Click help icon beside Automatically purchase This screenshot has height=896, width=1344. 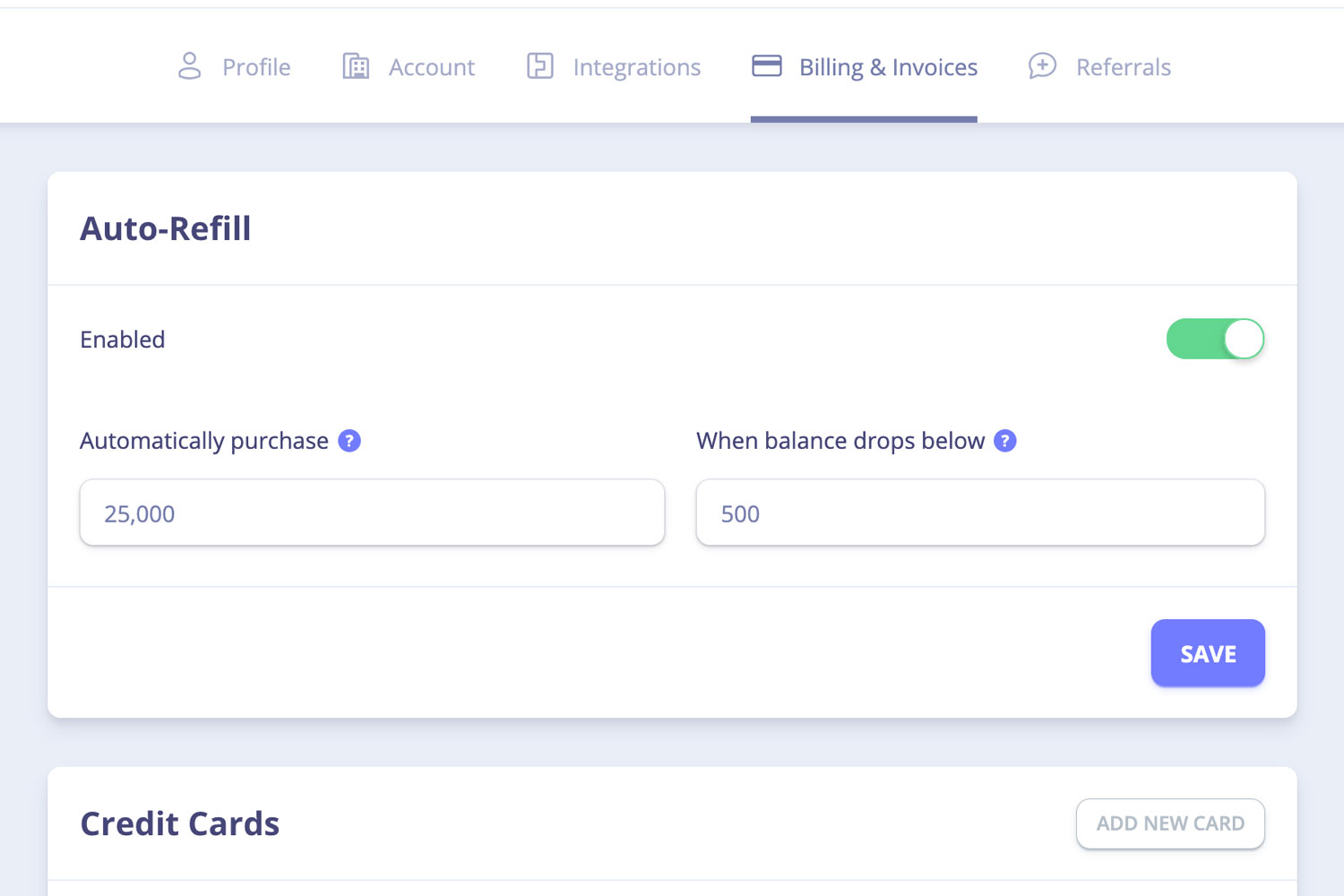349,441
